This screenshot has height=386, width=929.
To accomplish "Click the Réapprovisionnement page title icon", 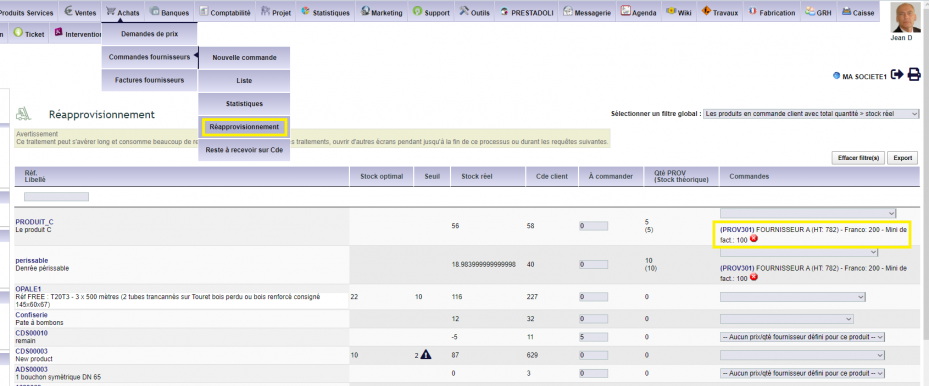I will [24, 113].
